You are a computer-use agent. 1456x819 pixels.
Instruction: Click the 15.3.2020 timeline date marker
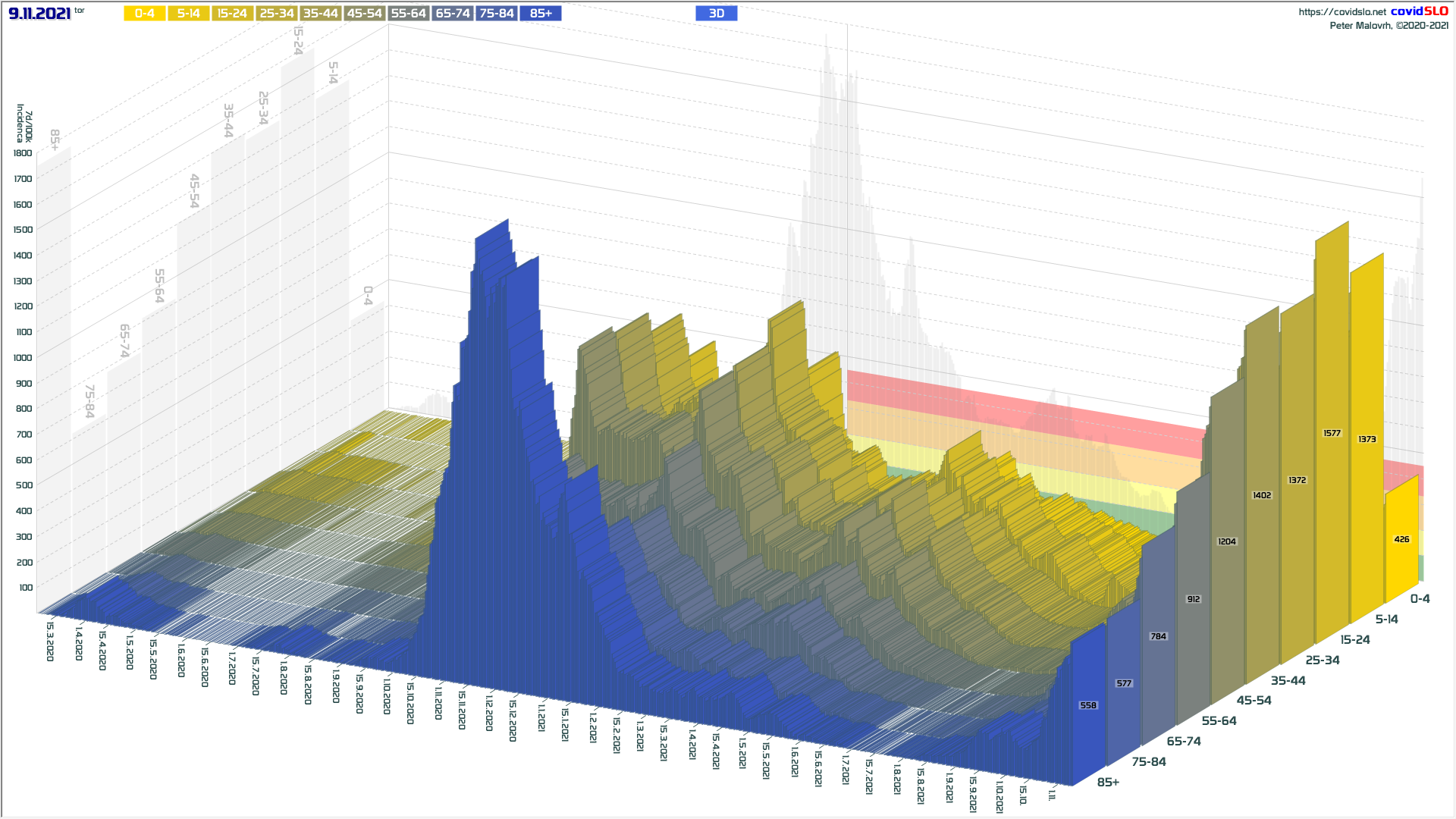click(x=50, y=642)
